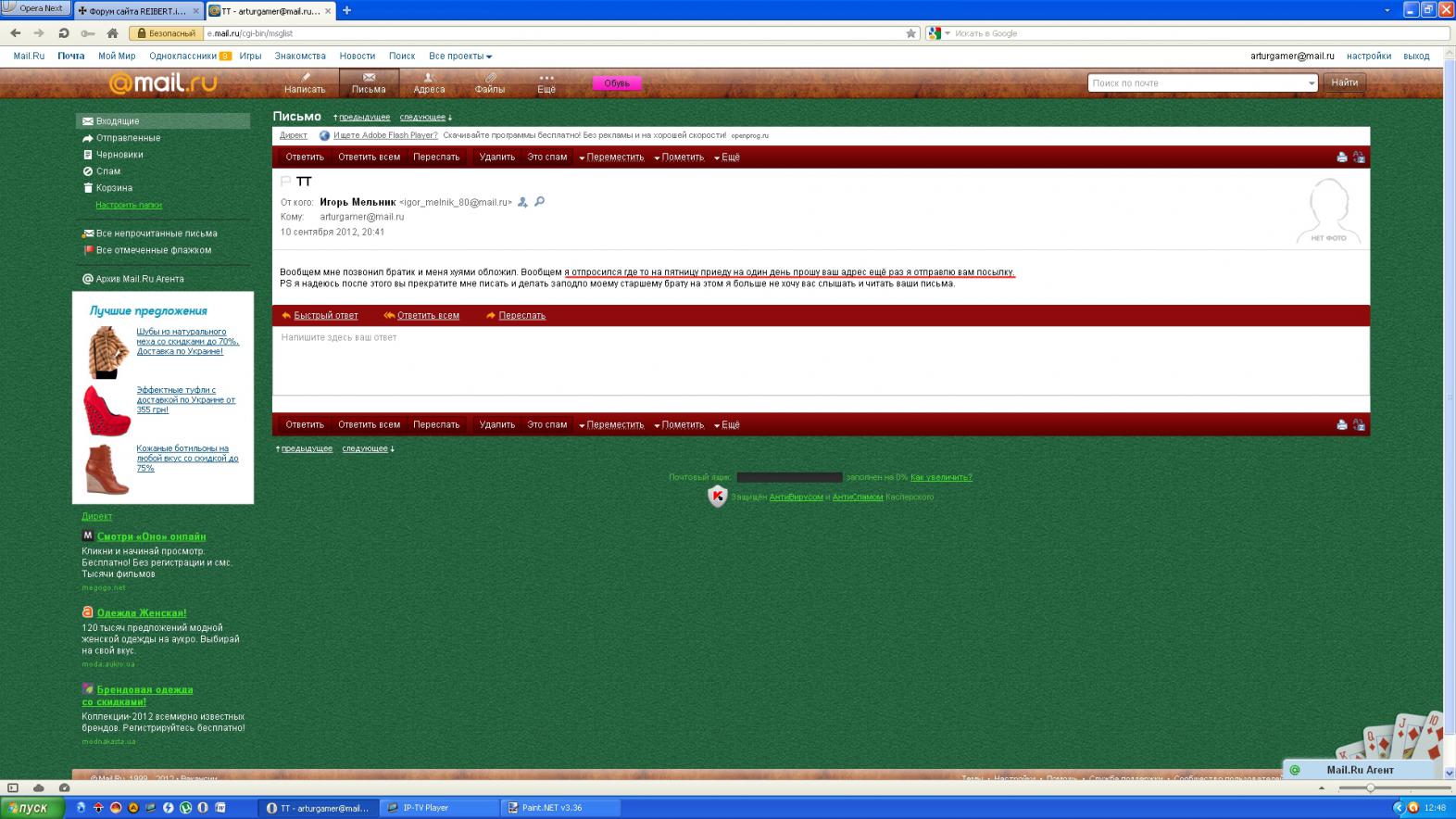Click the Kaspersky shield icon

pos(718,497)
